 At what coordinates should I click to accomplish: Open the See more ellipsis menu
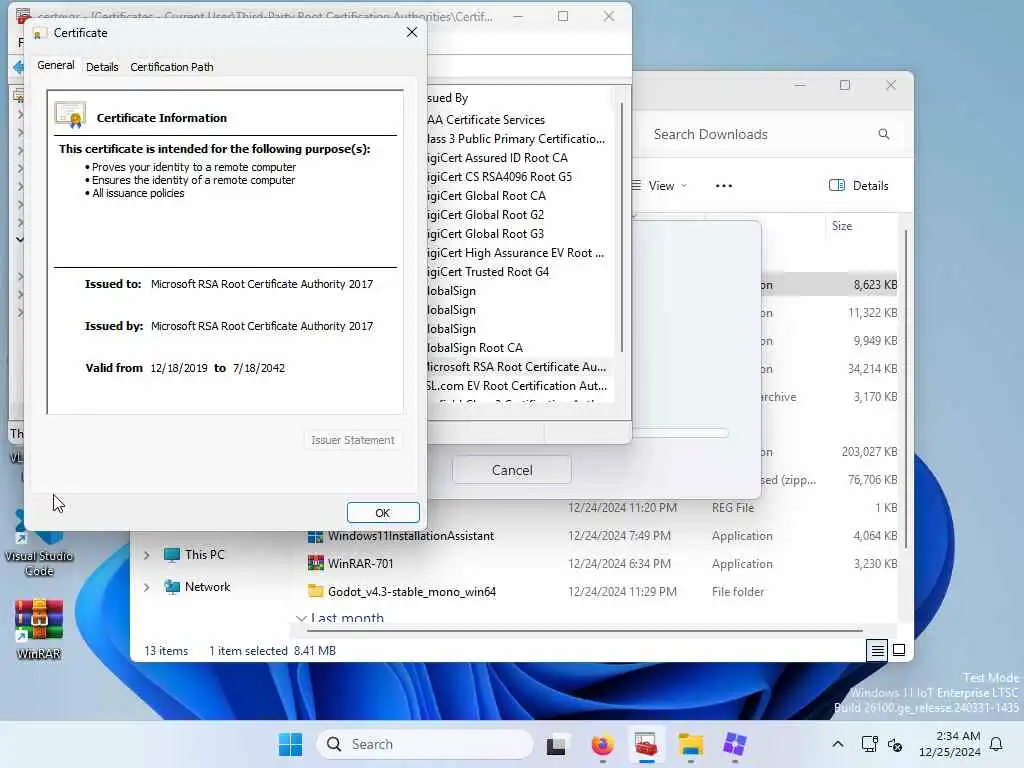[x=724, y=186]
